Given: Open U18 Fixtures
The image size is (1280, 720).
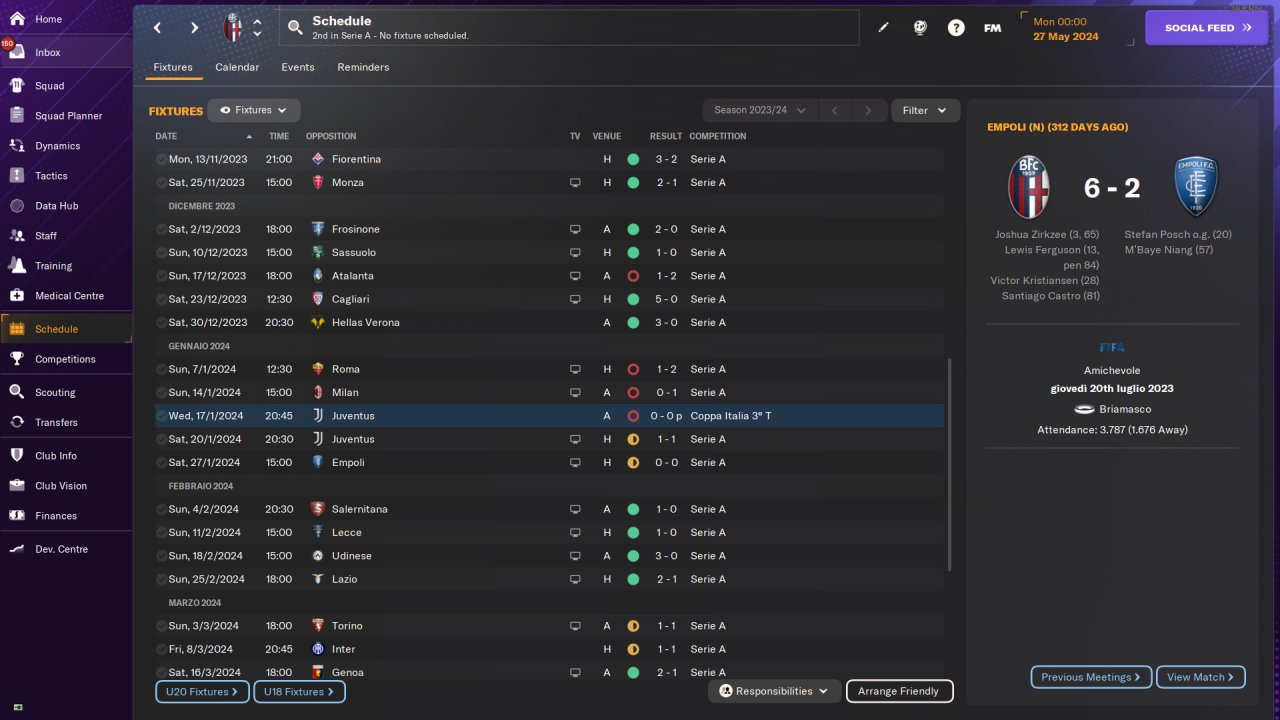Looking at the screenshot, I should [300, 691].
